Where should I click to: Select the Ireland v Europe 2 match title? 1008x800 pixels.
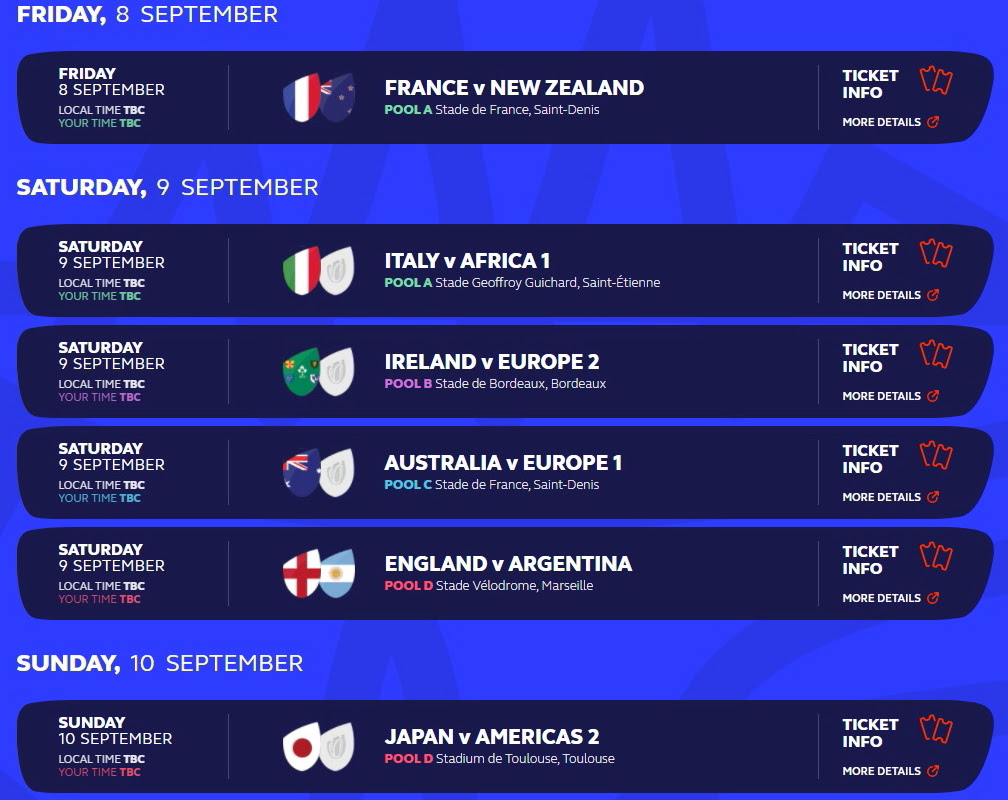(x=492, y=362)
